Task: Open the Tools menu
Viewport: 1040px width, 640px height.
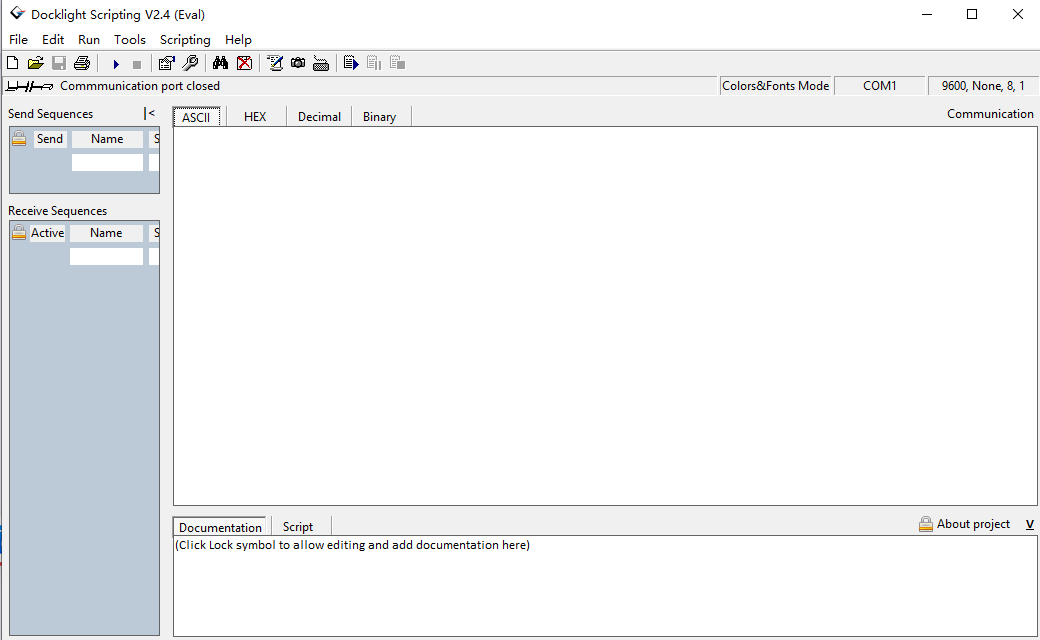Action: pyautogui.click(x=129, y=39)
